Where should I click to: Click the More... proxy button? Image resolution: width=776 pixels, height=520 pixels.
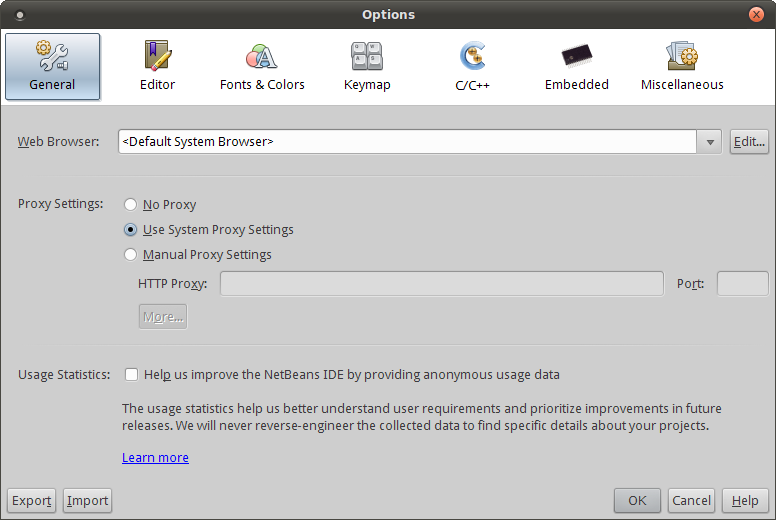(x=163, y=317)
